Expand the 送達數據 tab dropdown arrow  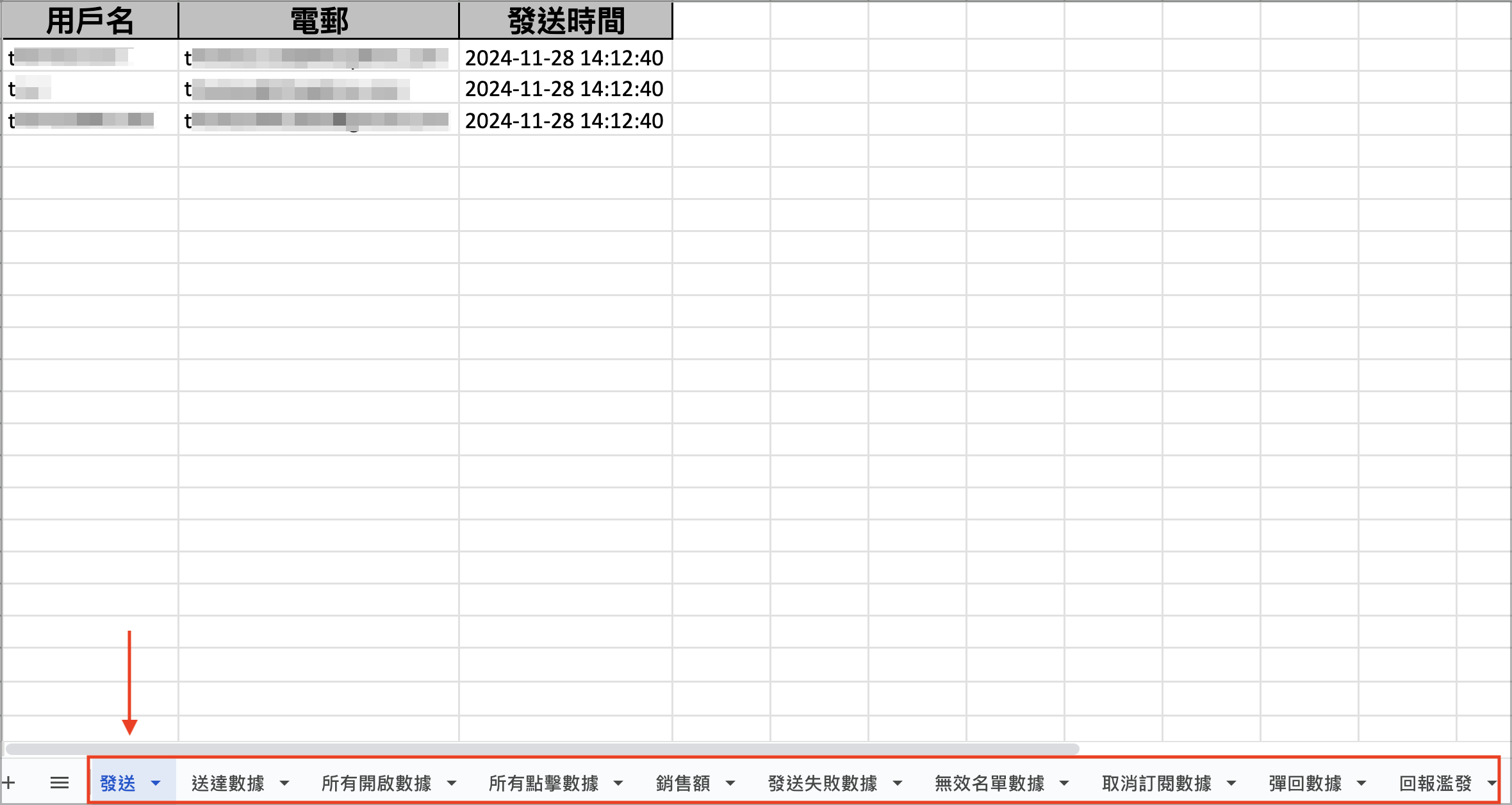coord(284,783)
